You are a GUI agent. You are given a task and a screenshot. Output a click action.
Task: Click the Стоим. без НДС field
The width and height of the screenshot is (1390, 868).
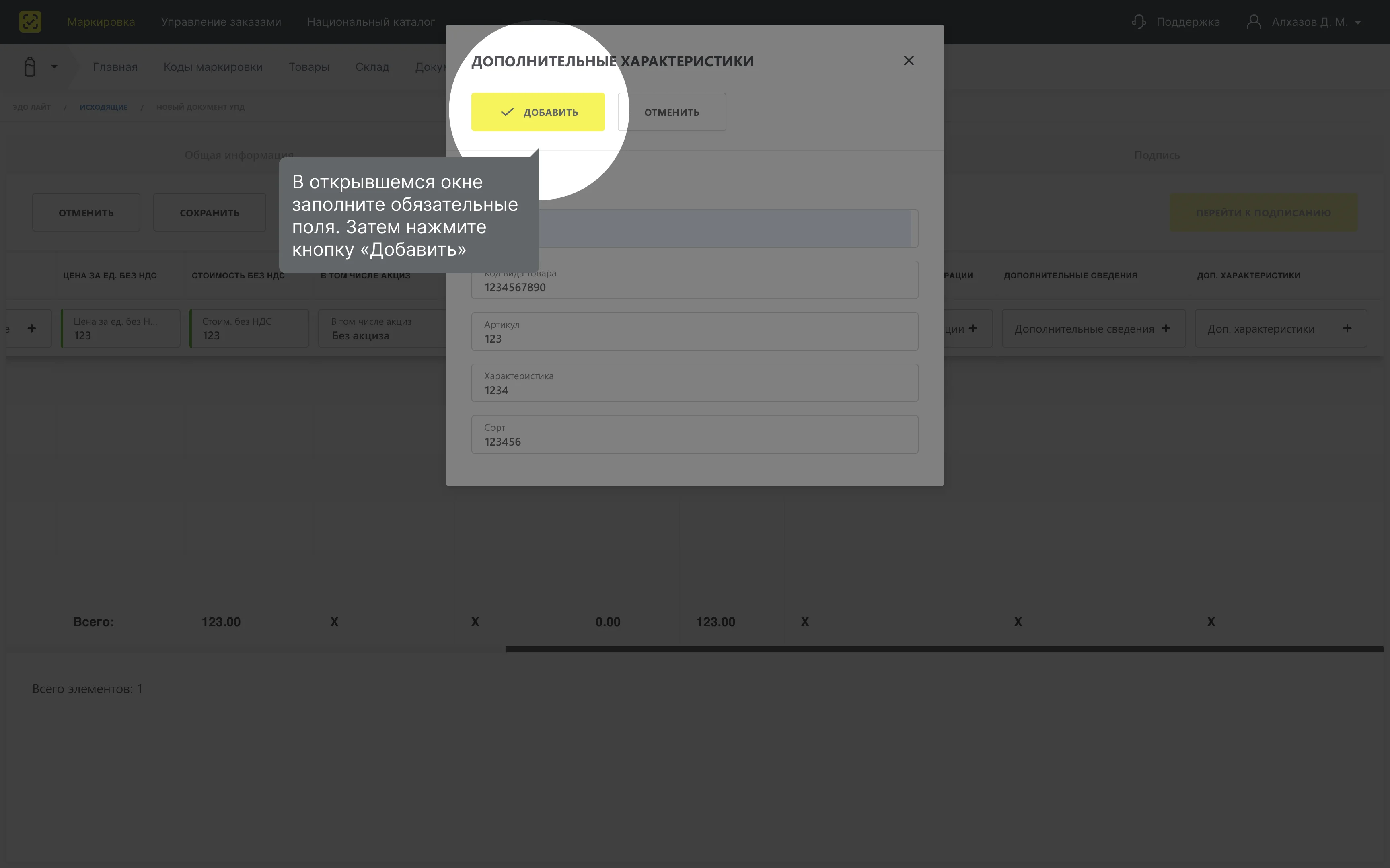249,328
